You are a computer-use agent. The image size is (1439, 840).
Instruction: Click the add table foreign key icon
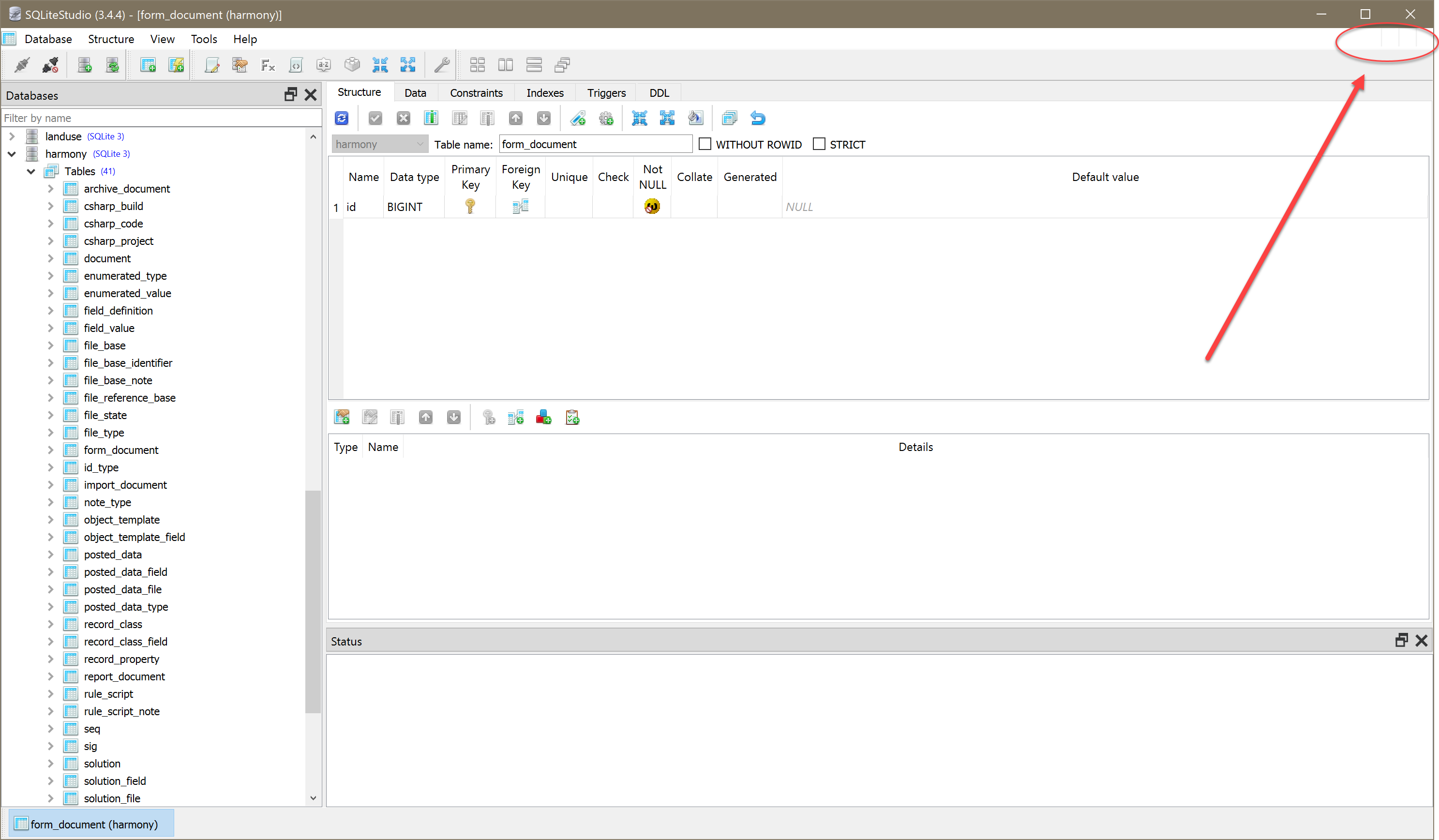tap(516, 418)
